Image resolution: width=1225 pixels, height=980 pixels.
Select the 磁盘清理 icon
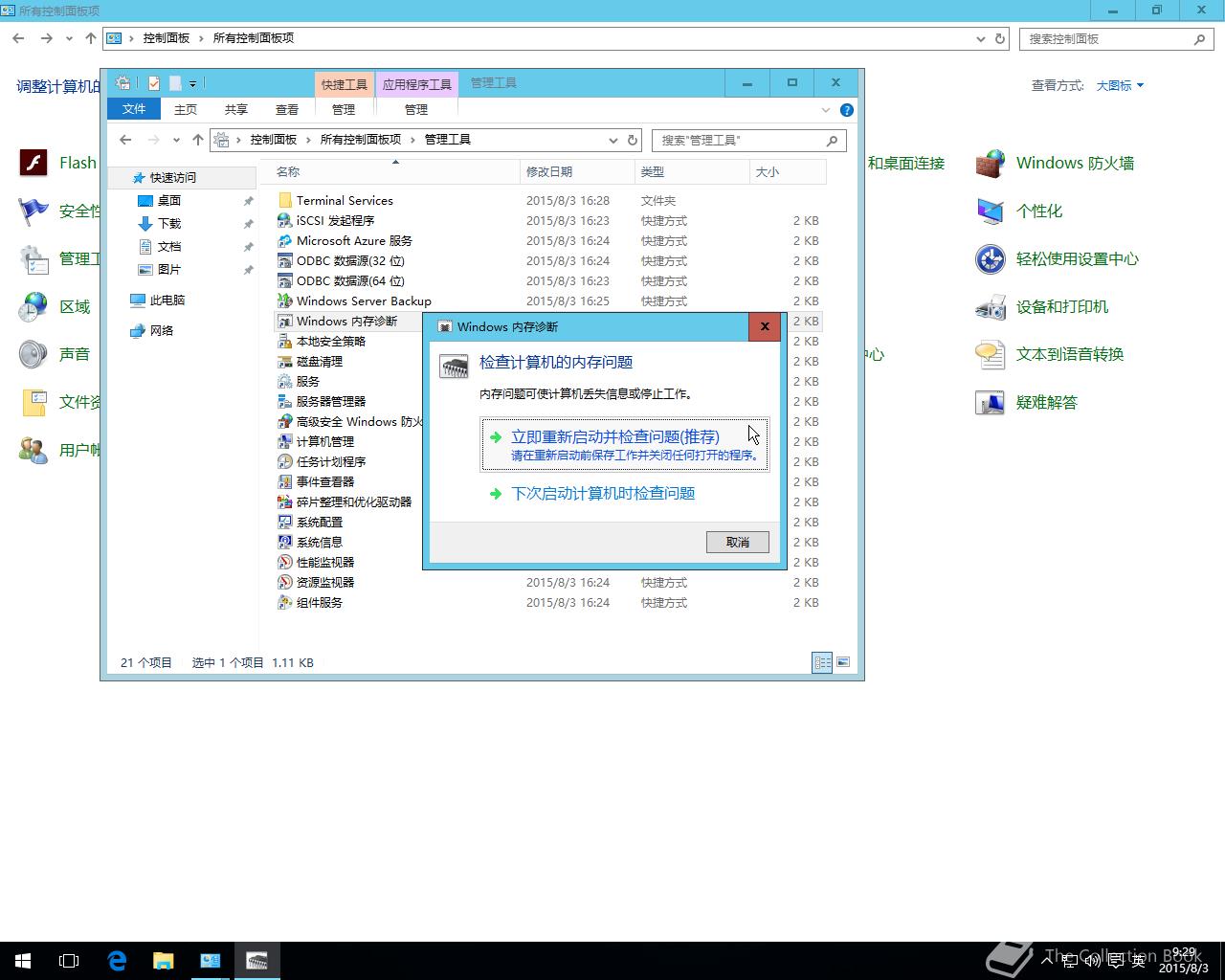coord(284,361)
